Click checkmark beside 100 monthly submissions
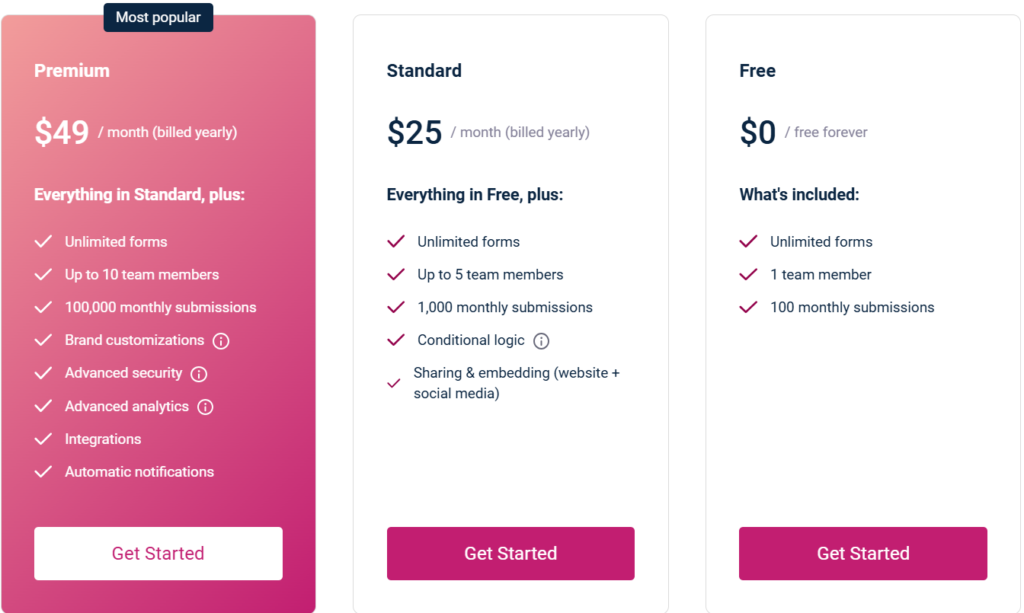This screenshot has width=1024, height=613. click(748, 307)
